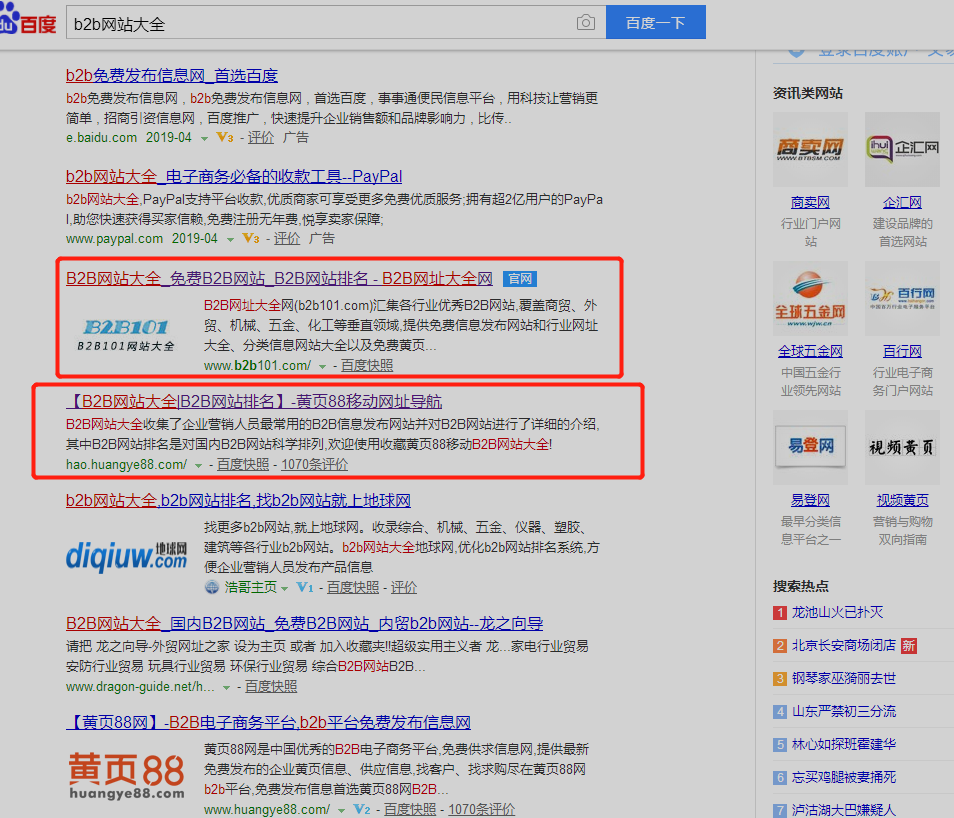
Task: Click the 易登网 text link
Action: point(810,500)
